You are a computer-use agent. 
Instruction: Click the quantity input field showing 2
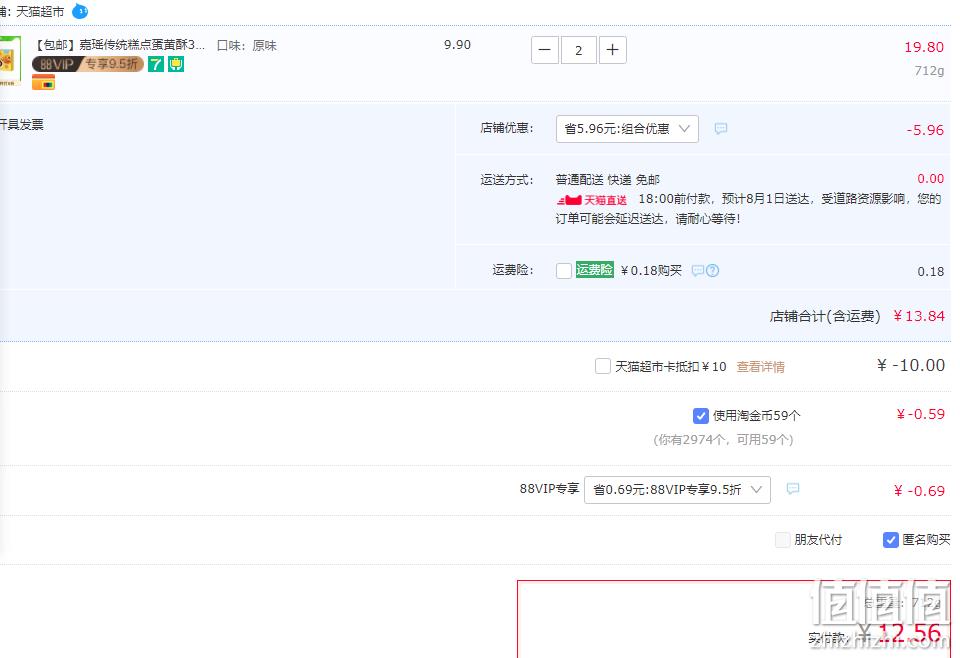tap(579, 50)
